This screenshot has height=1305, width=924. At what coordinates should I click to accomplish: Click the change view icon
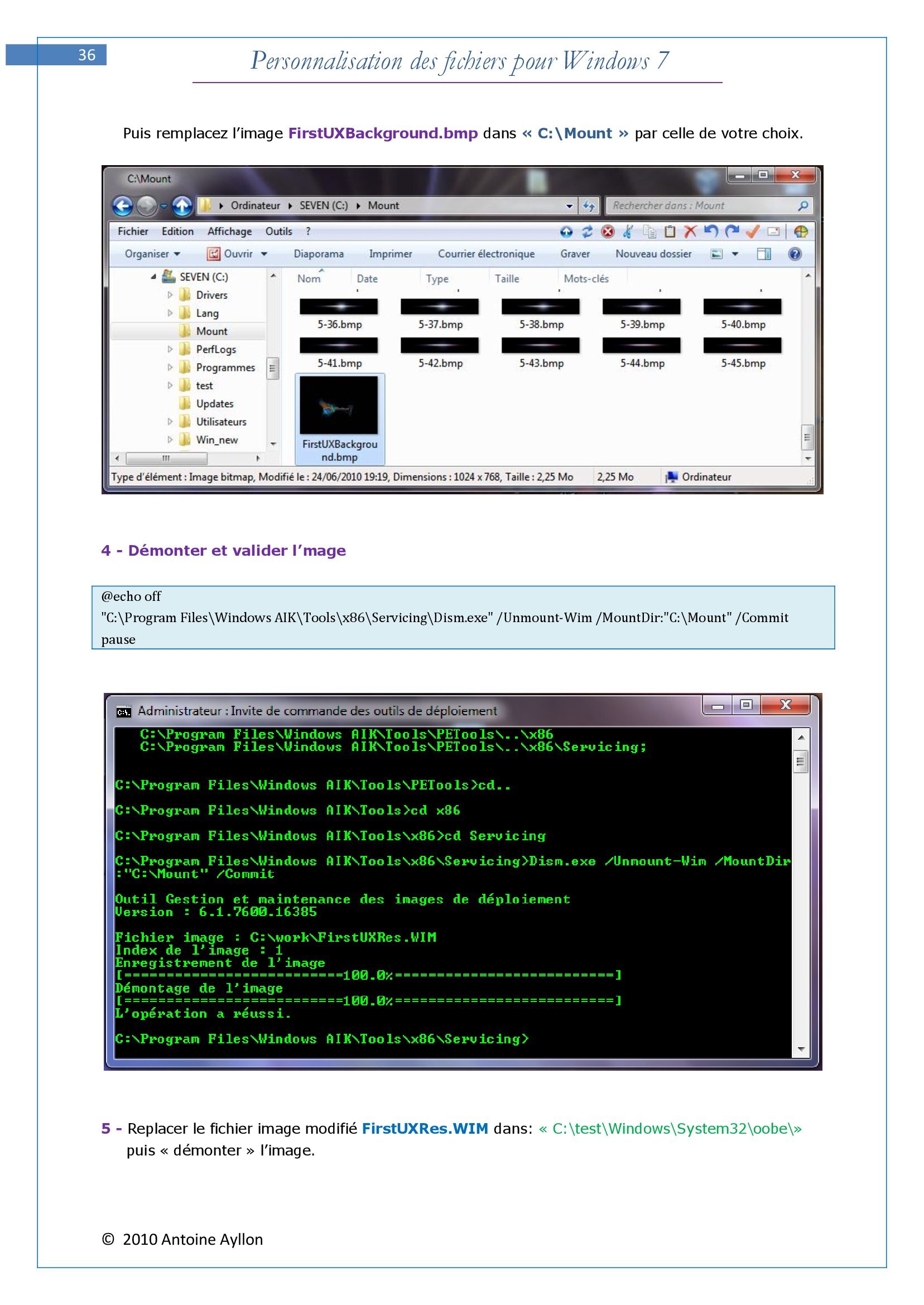point(717,254)
